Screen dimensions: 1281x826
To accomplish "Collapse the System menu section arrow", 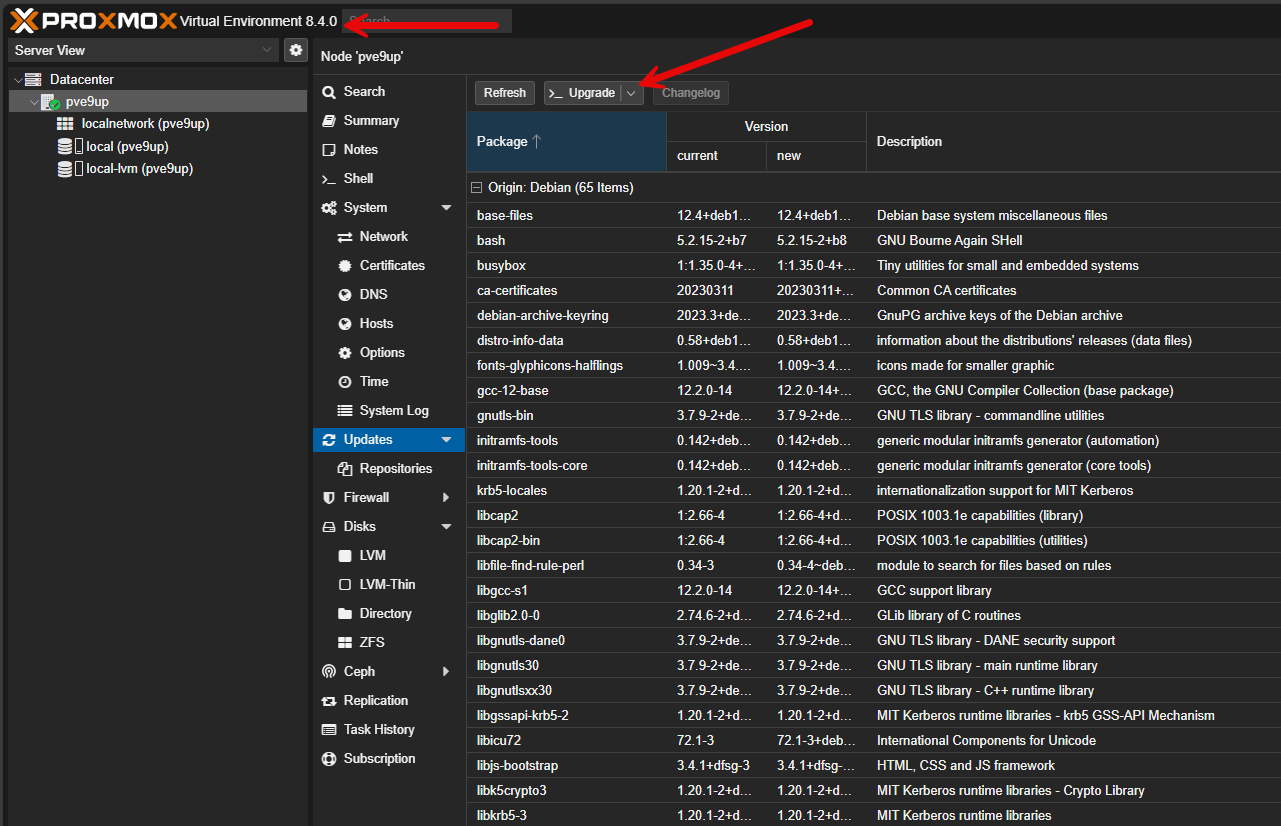I will point(446,208).
